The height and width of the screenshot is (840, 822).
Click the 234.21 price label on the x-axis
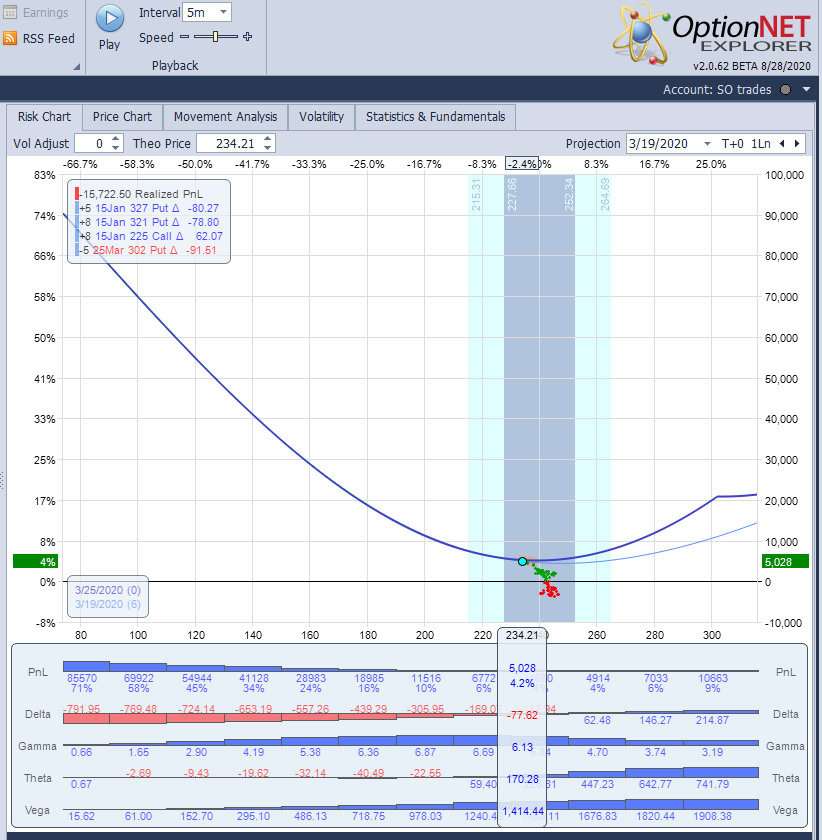pos(522,635)
